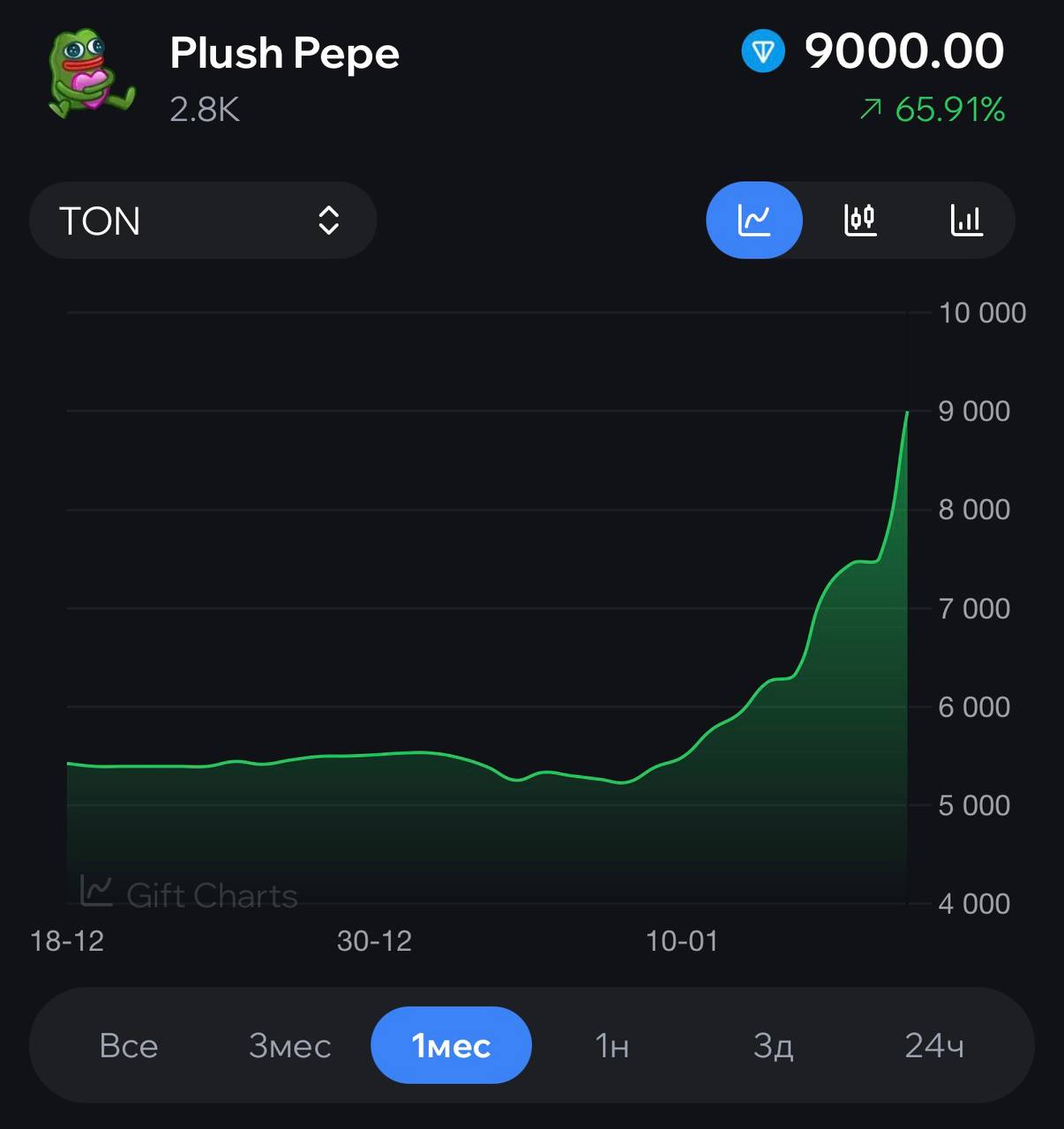1064x1129 pixels.
Task: Expand currency selector via chevron arrows
Action: [x=328, y=221]
